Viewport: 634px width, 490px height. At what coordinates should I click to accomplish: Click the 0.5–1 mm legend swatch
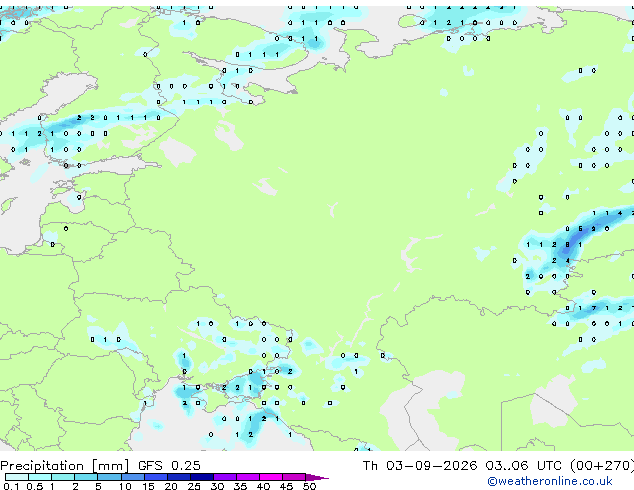[x=40, y=477]
